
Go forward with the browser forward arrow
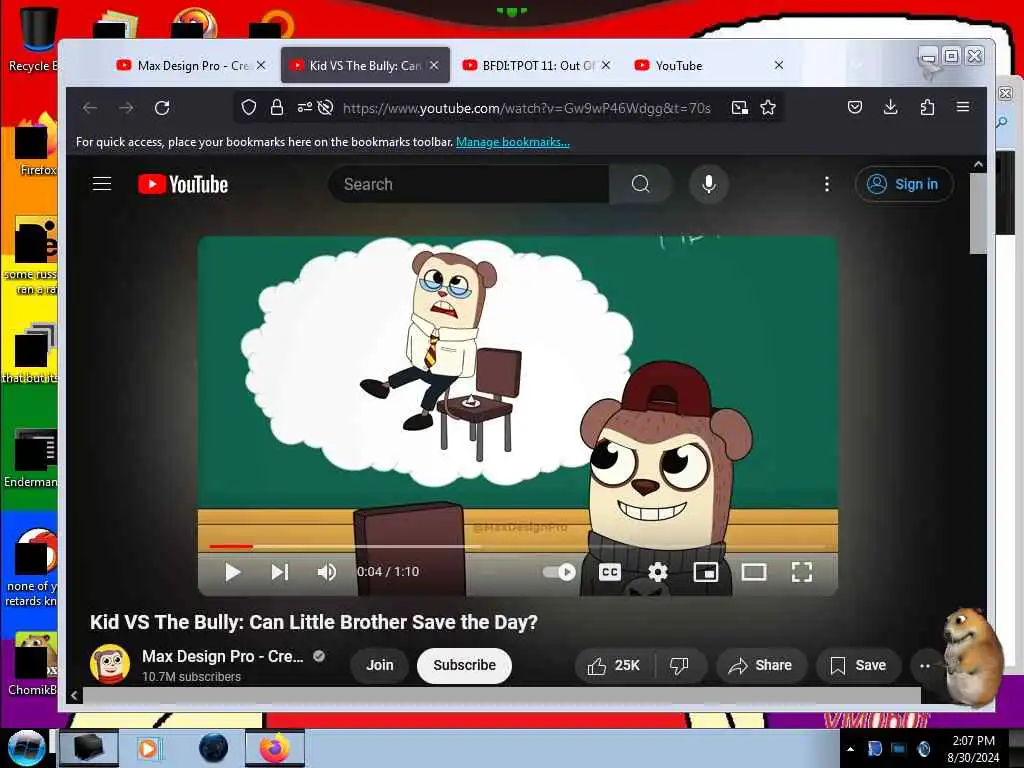click(x=126, y=108)
